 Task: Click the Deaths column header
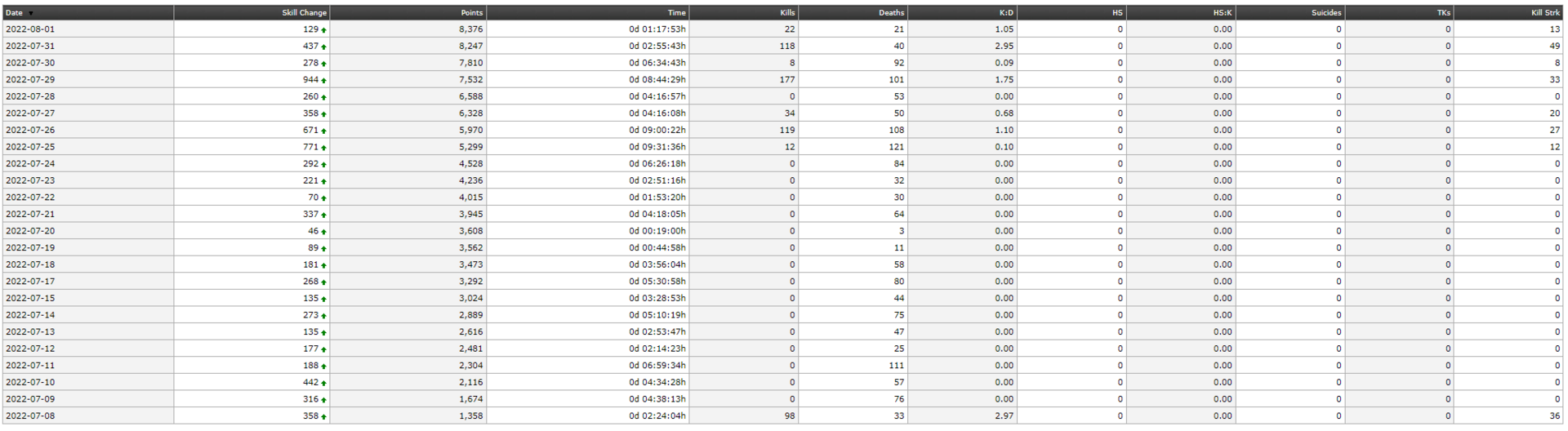[x=891, y=13]
